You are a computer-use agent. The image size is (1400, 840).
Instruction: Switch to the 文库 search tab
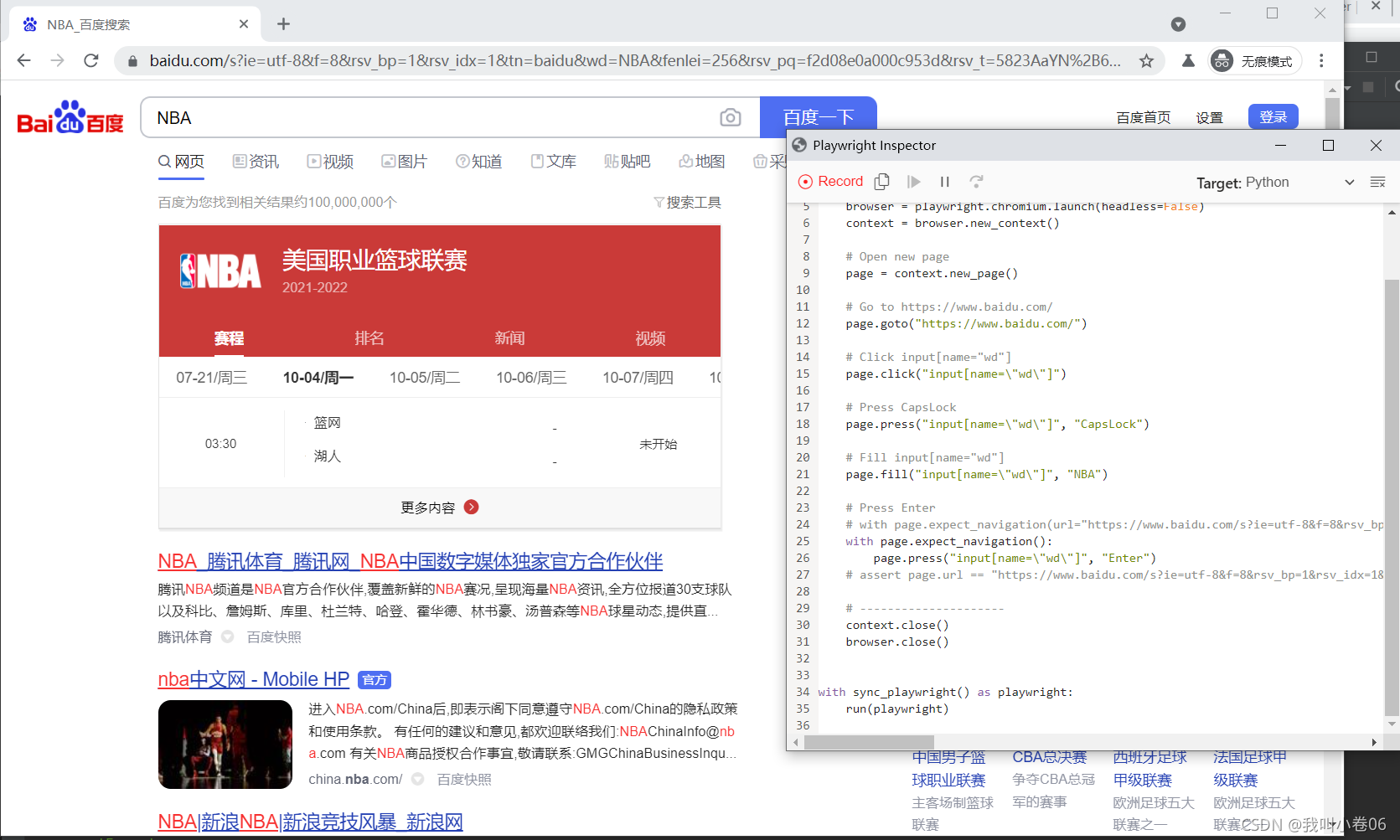point(553,162)
